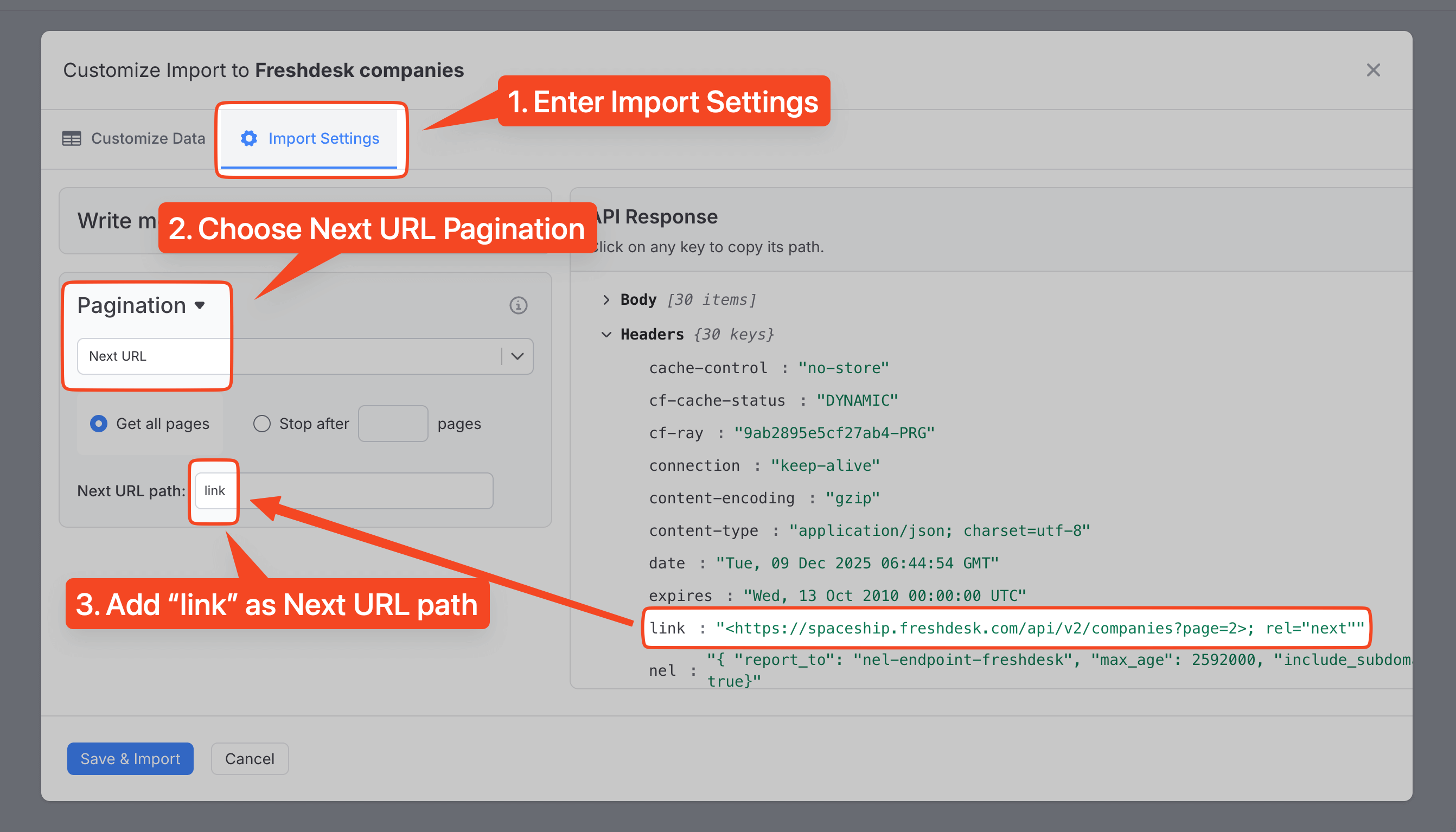Expand the Body section showing 30 items
Viewport: 1456px width, 832px height.
tap(606, 299)
